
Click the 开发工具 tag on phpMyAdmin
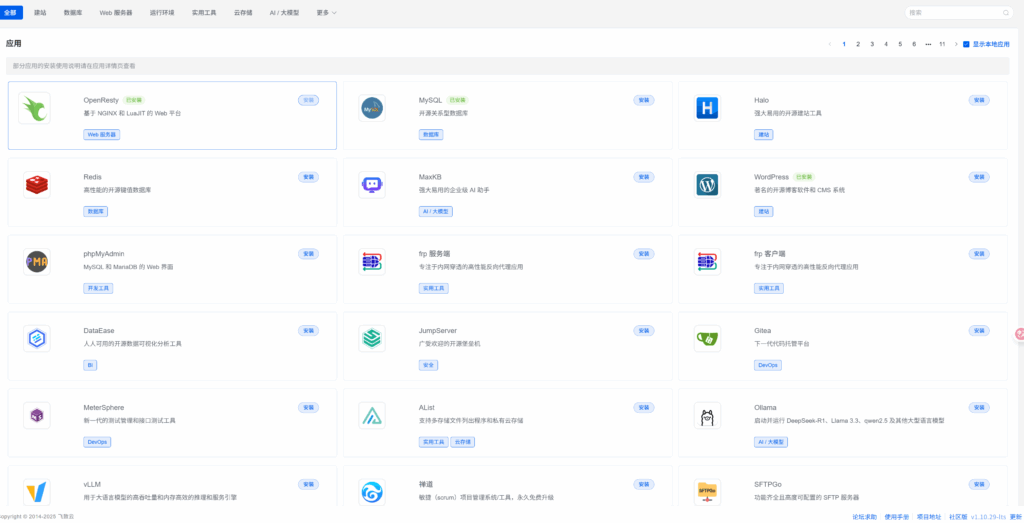tap(98, 288)
